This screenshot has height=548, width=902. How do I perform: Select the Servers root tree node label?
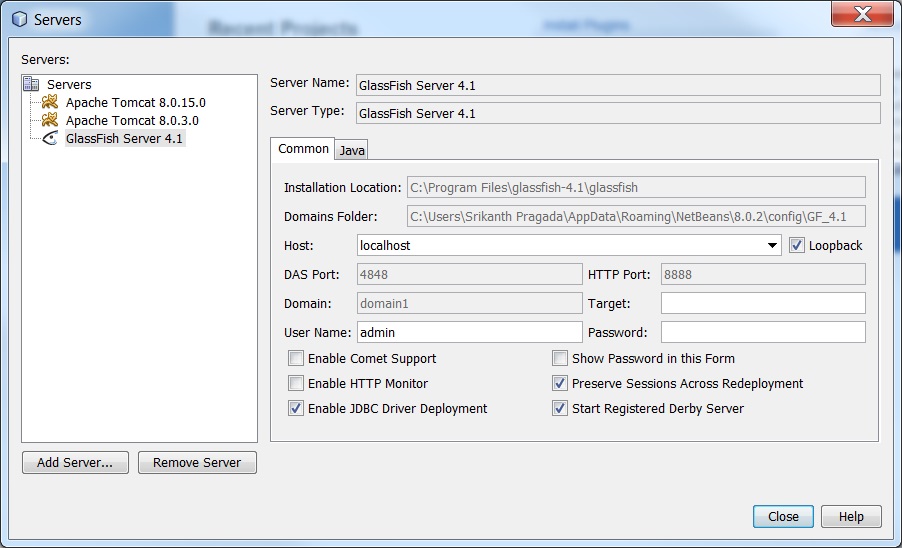click(69, 85)
